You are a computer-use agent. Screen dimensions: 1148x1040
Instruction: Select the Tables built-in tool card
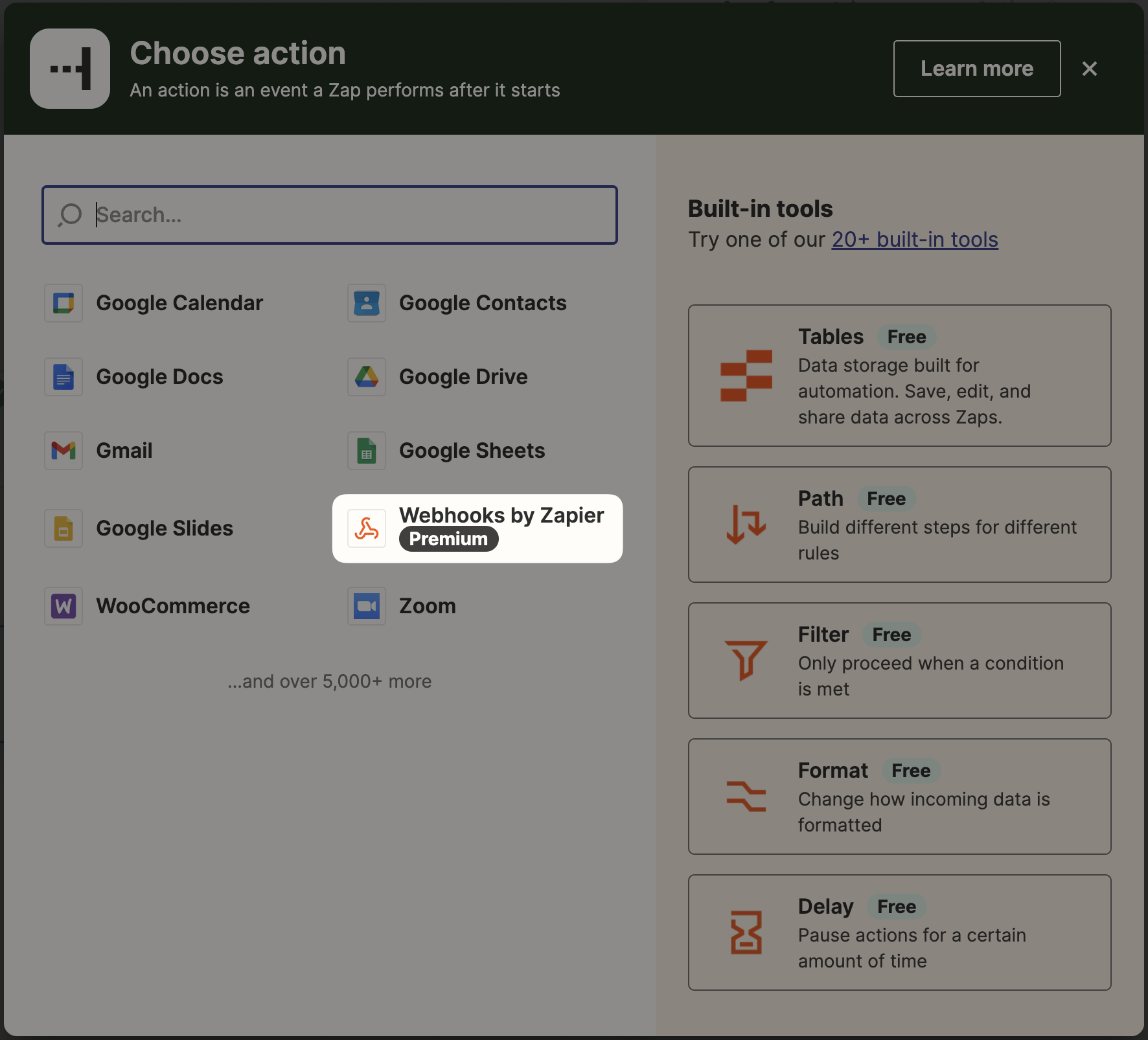[x=899, y=376]
